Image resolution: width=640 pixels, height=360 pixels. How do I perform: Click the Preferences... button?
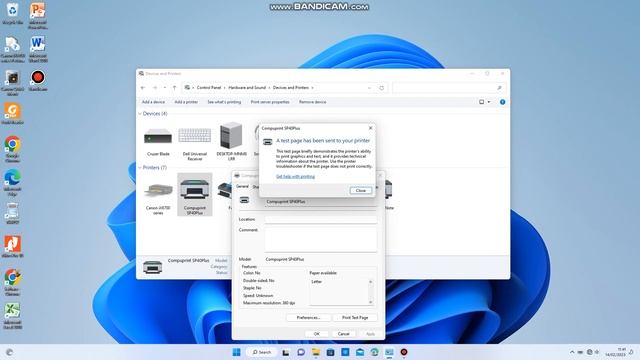[x=308, y=318]
